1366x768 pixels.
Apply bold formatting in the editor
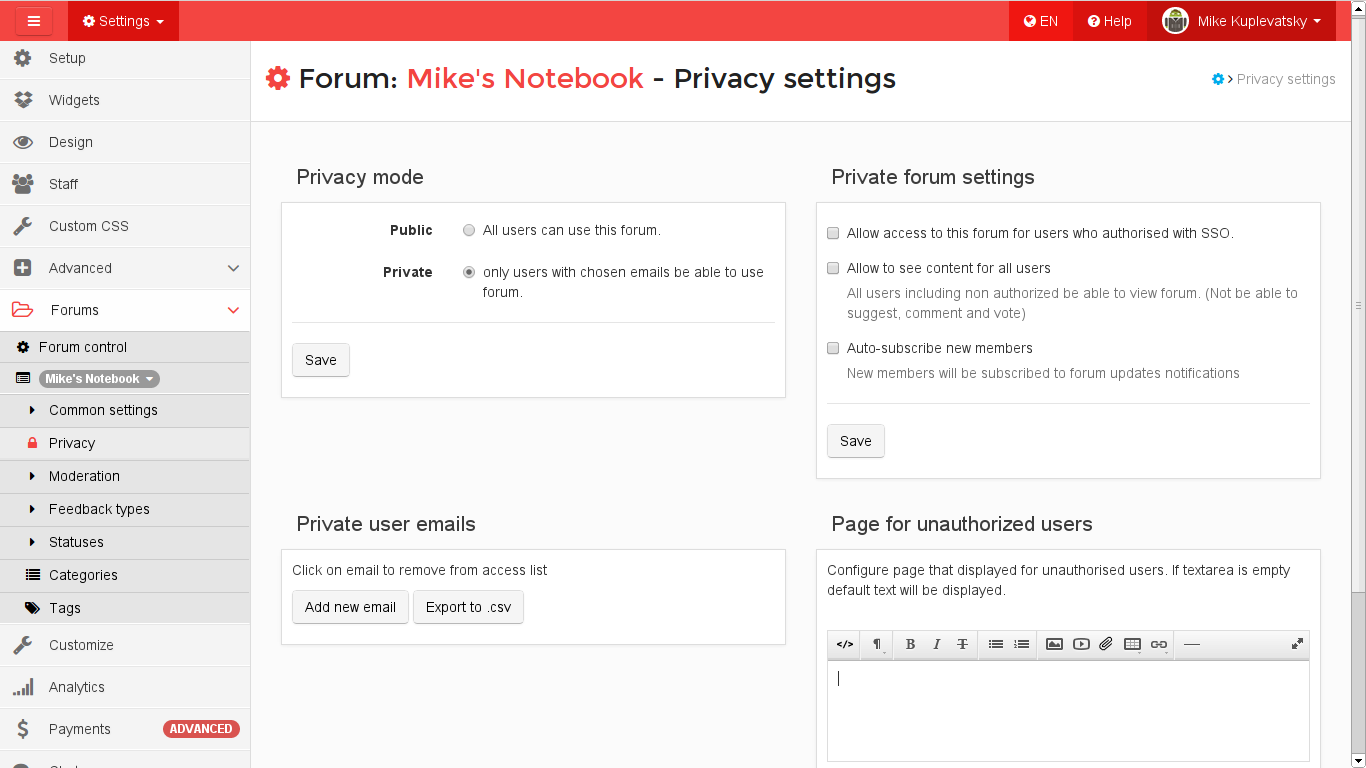(x=910, y=644)
